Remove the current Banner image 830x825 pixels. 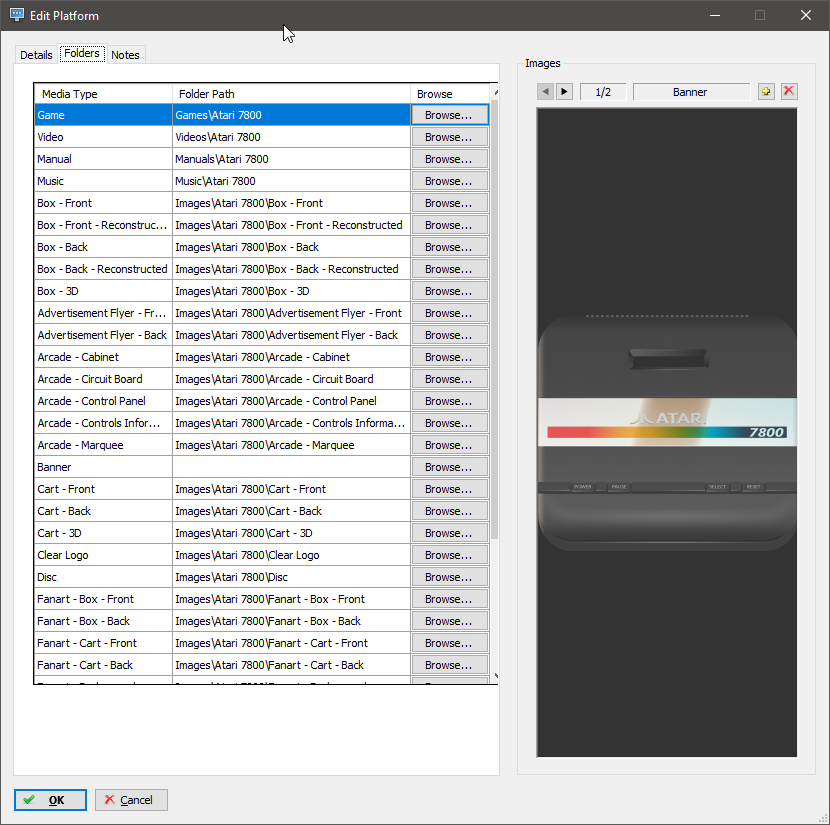pyautogui.click(x=789, y=92)
